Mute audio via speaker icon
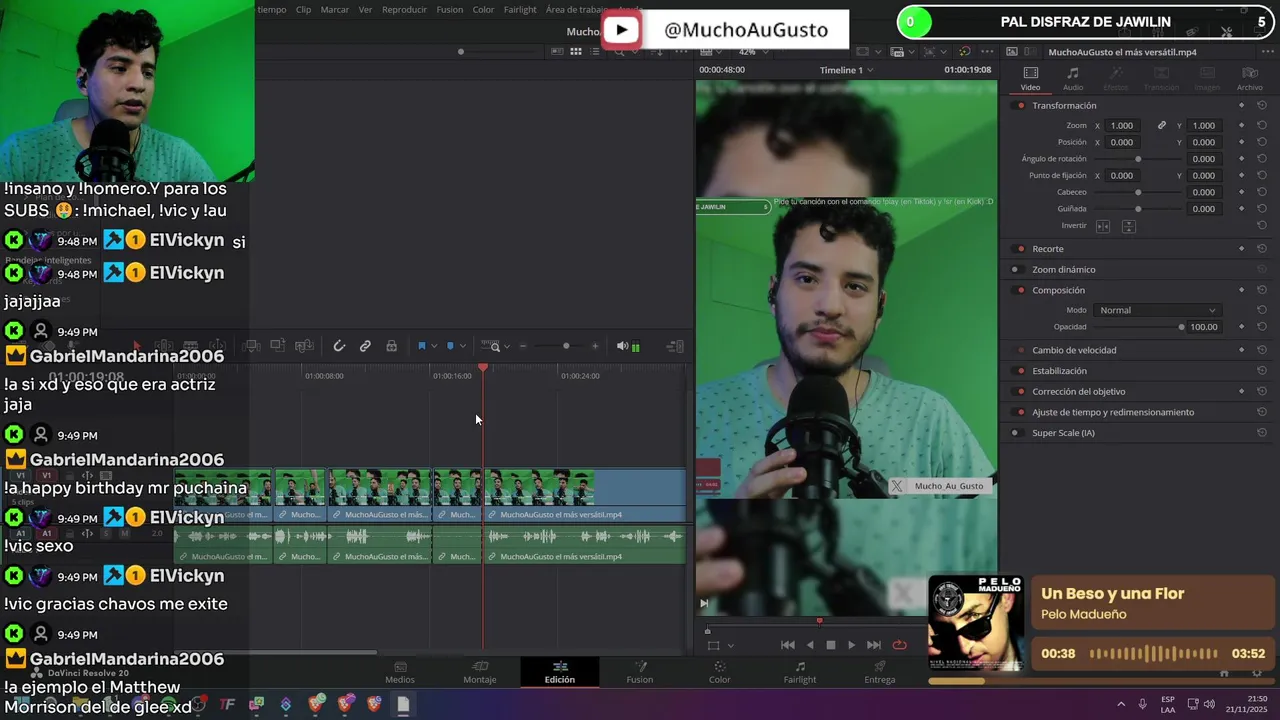 coord(622,346)
